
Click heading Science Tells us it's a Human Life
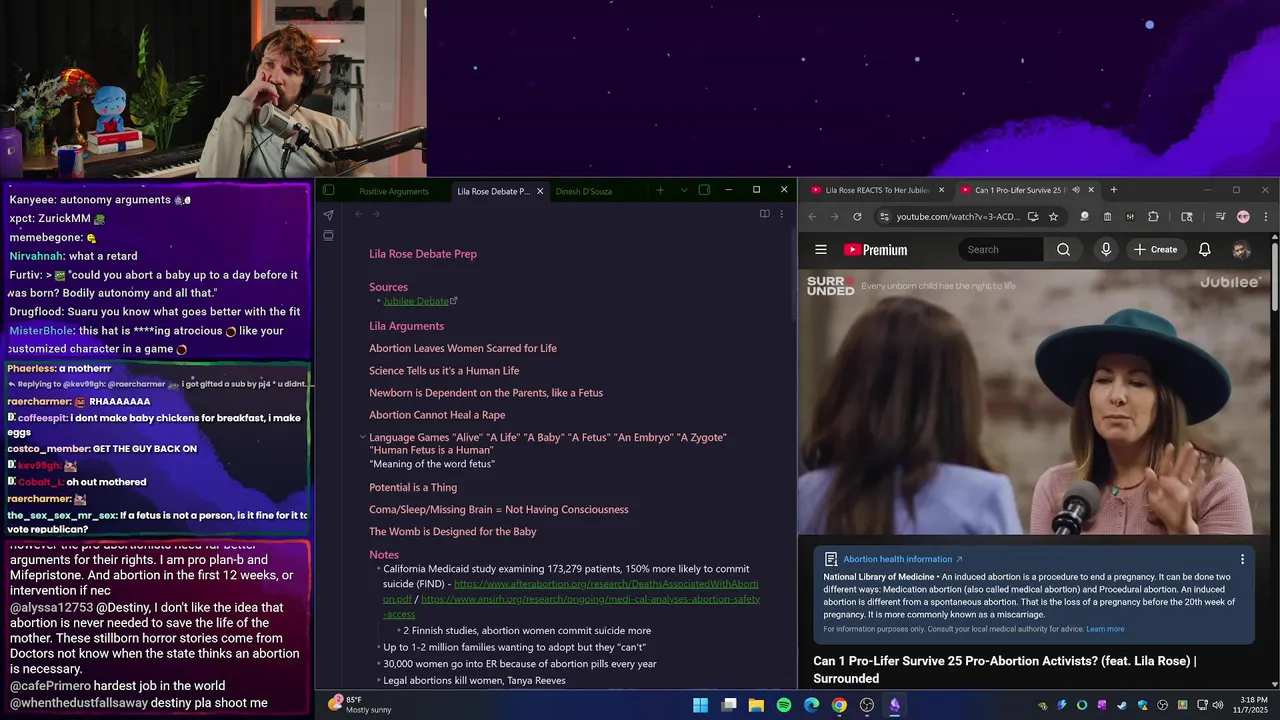[x=444, y=371]
